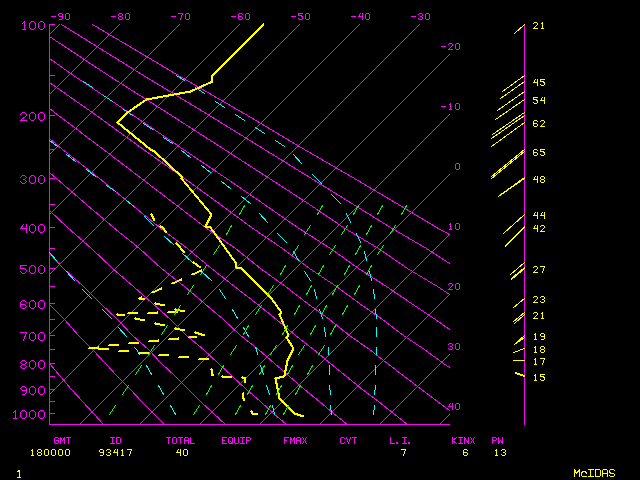Click the wind speed value 15
This screenshot has height=480, width=640.
(x=539, y=377)
